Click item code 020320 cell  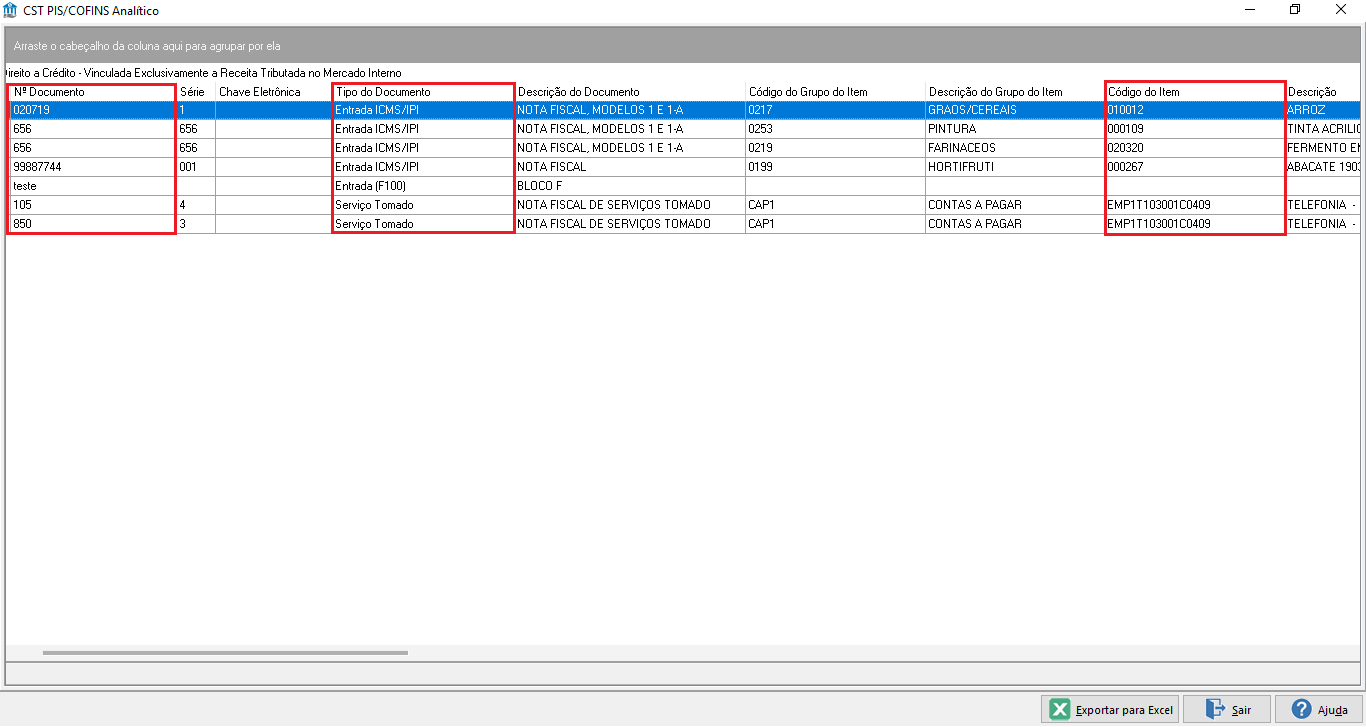[1195, 148]
